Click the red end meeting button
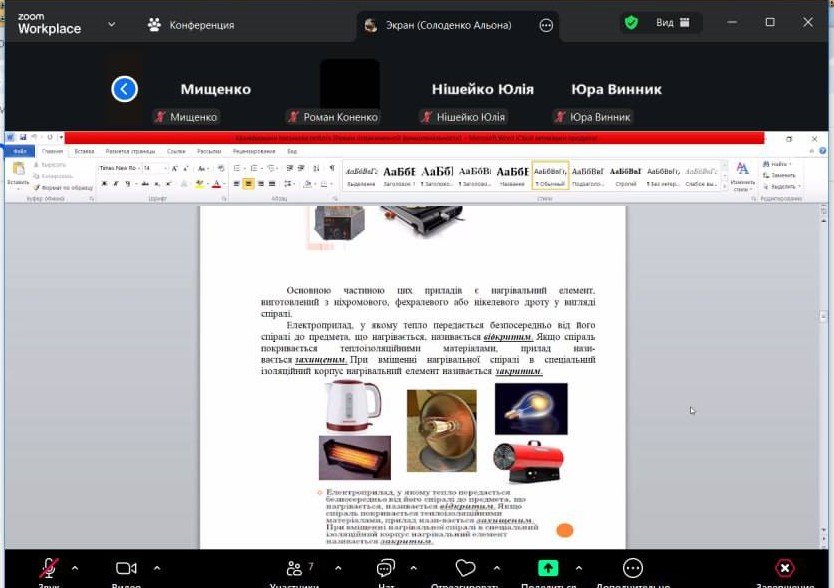Viewport: 834px width, 588px height. [785, 568]
